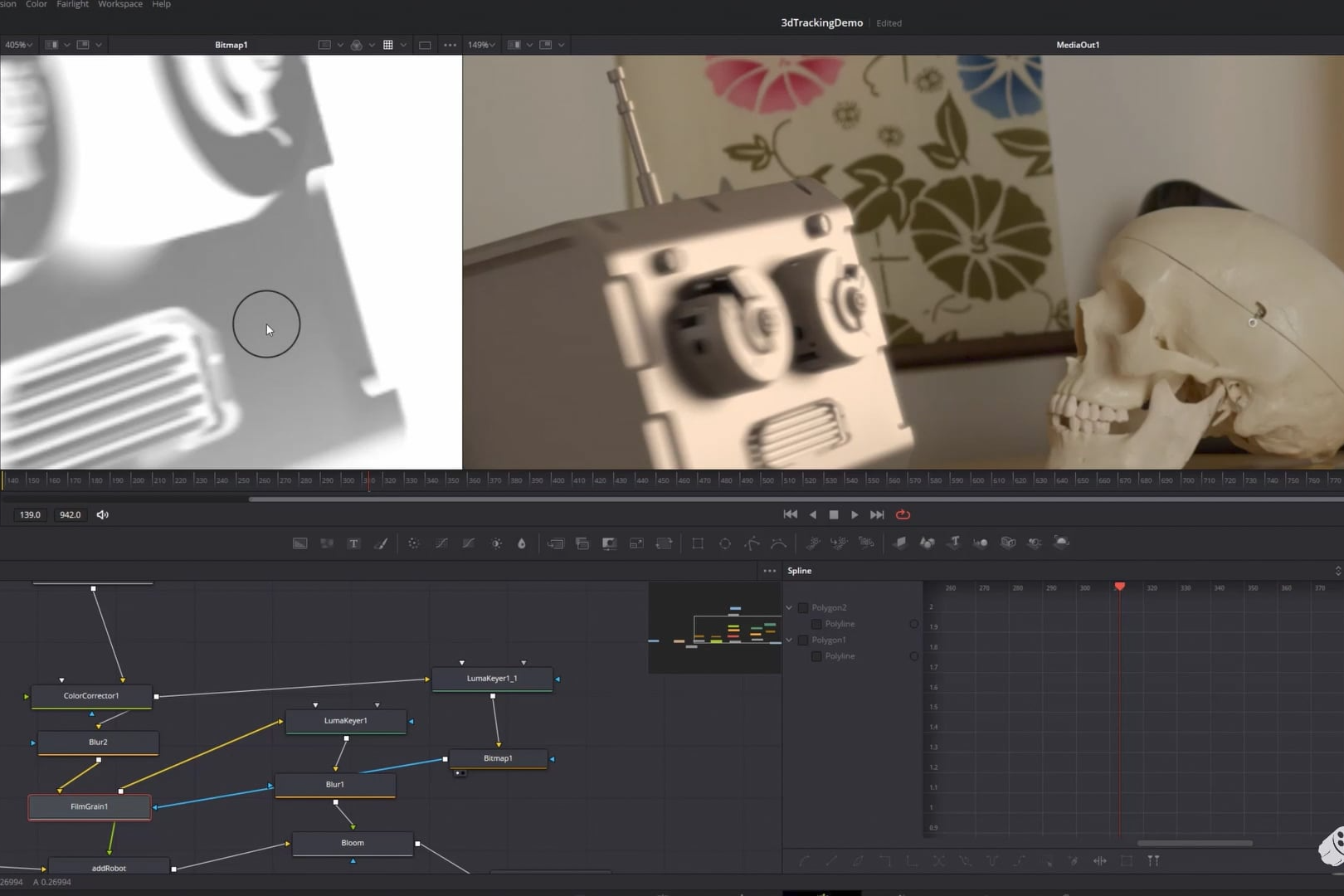The width and height of the screenshot is (1344, 896).
Task: Toggle the red loop playback button
Action: click(x=903, y=514)
